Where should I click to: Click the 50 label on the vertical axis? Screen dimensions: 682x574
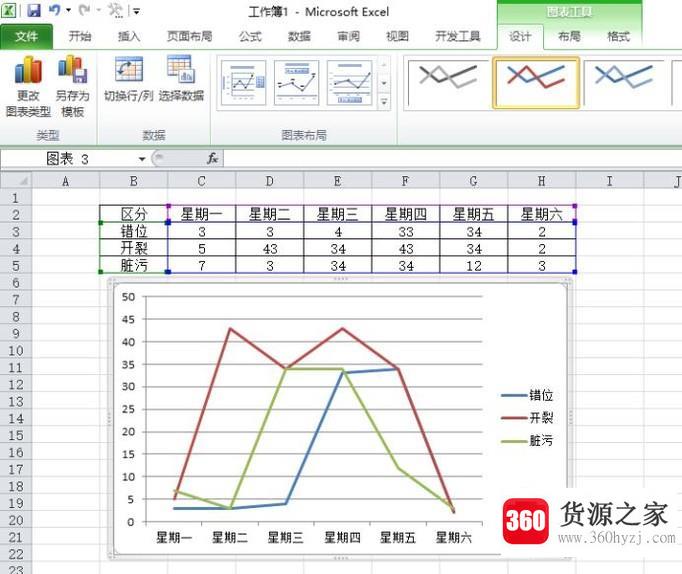(128, 297)
